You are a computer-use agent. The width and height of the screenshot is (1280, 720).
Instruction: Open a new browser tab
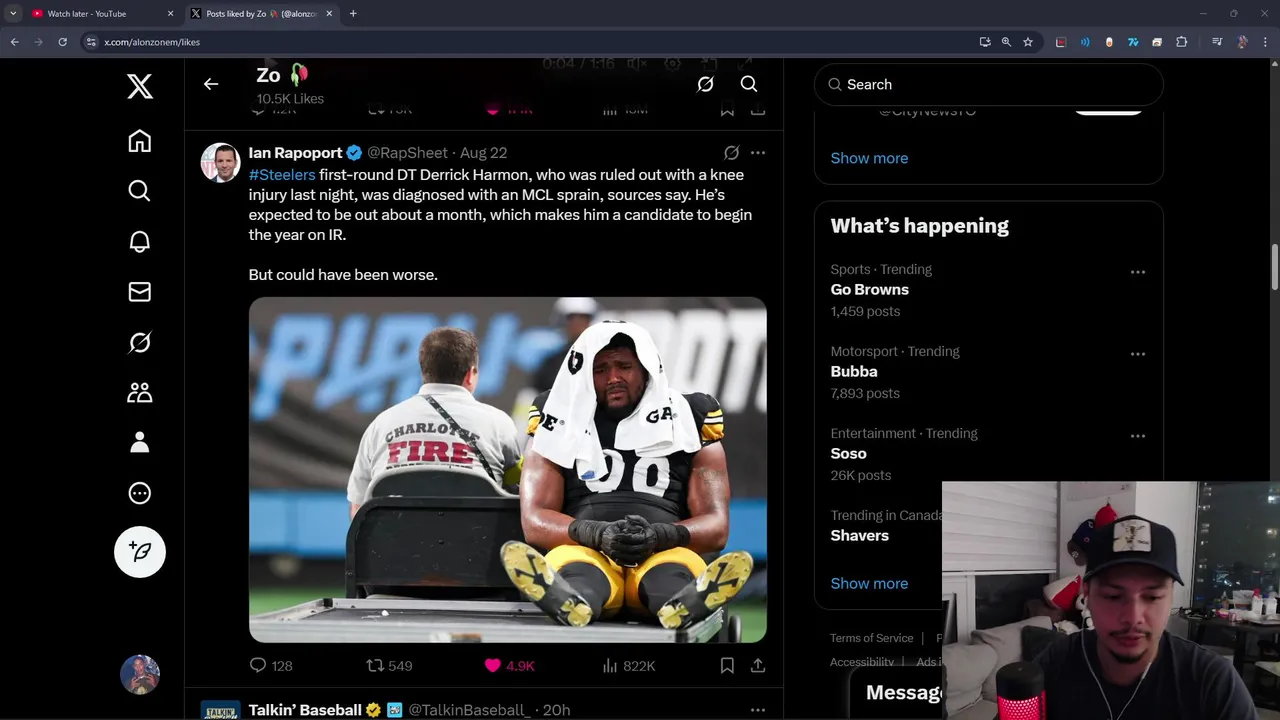pyautogui.click(x=353, y=14)
